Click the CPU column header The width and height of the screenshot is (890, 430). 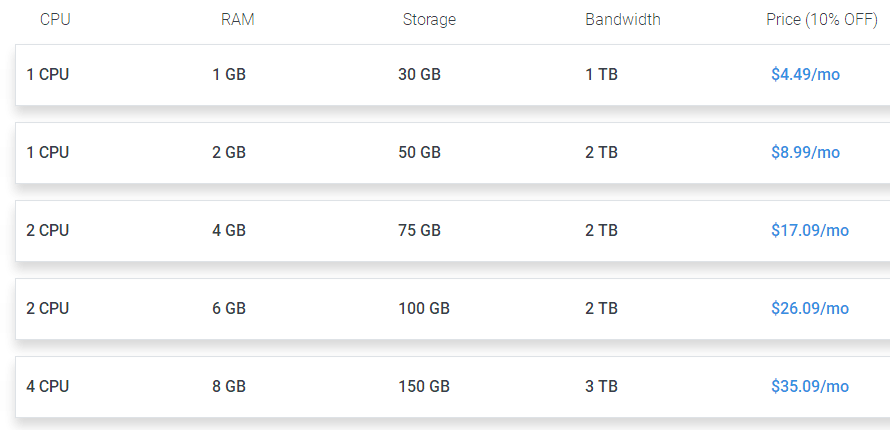click(55, 19)
